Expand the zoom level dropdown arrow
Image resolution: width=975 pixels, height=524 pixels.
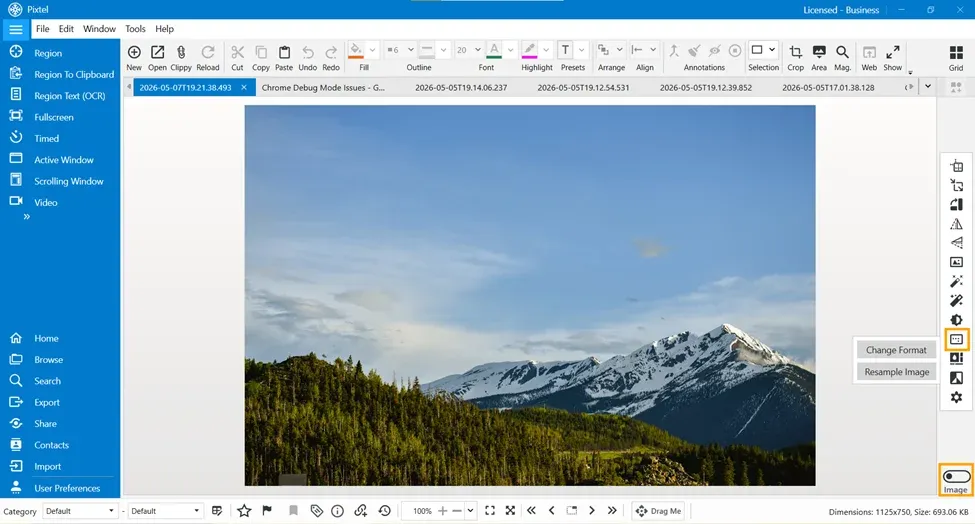coord(471,511)
